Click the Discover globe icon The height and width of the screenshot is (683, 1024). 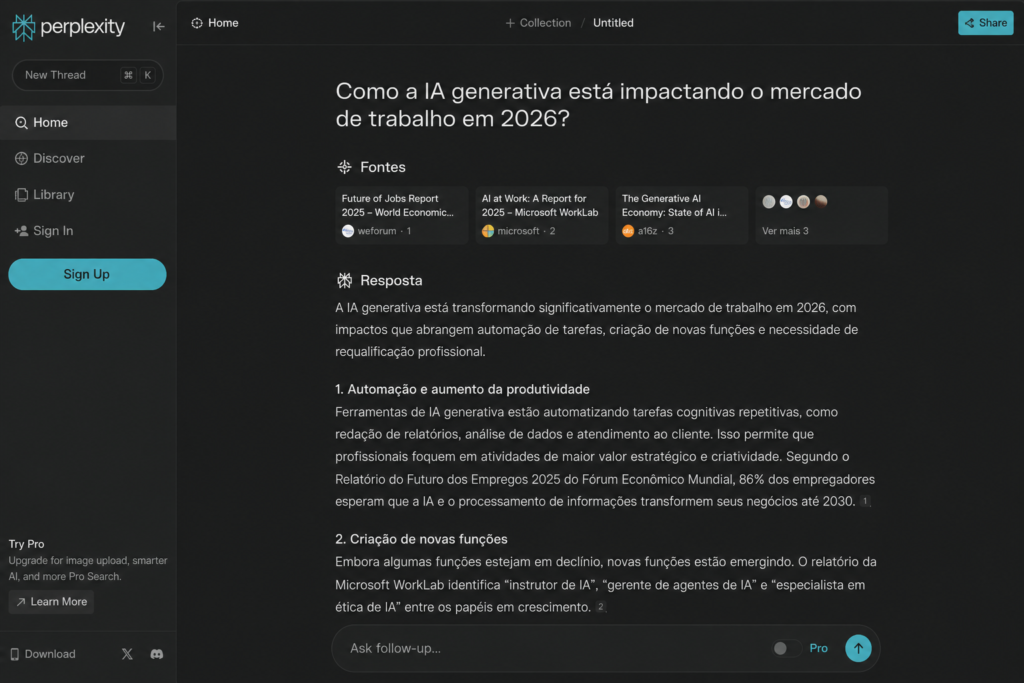click(x=21, y=159)
